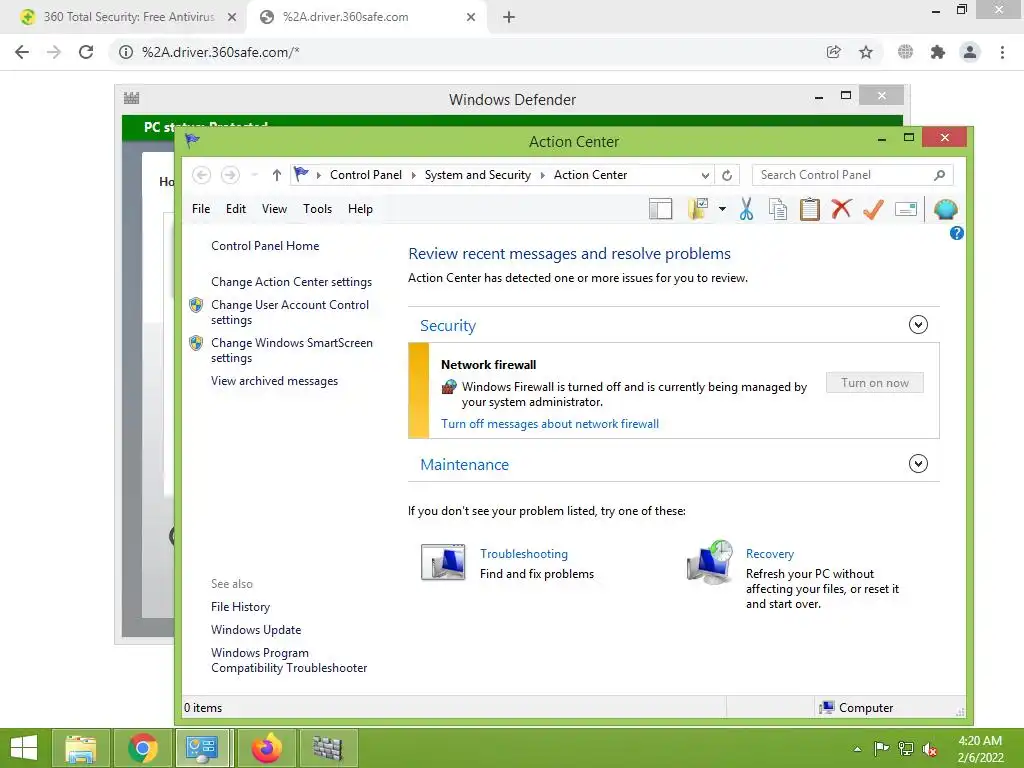Click Turn off messages about network firewall
The image size is (1024, 768).
[x=550, y=424]
